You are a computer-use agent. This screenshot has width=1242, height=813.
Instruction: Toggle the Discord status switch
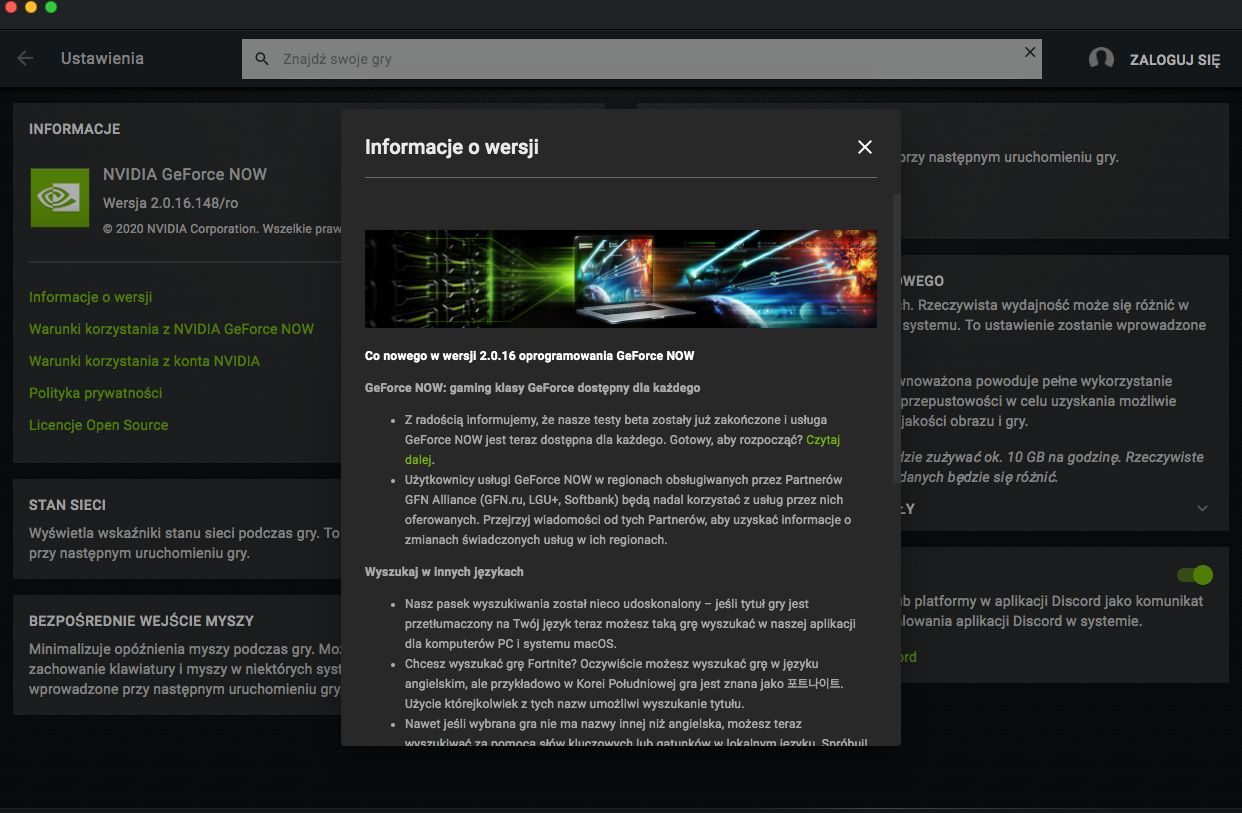pyautogui.click(x=1194, y=575)
